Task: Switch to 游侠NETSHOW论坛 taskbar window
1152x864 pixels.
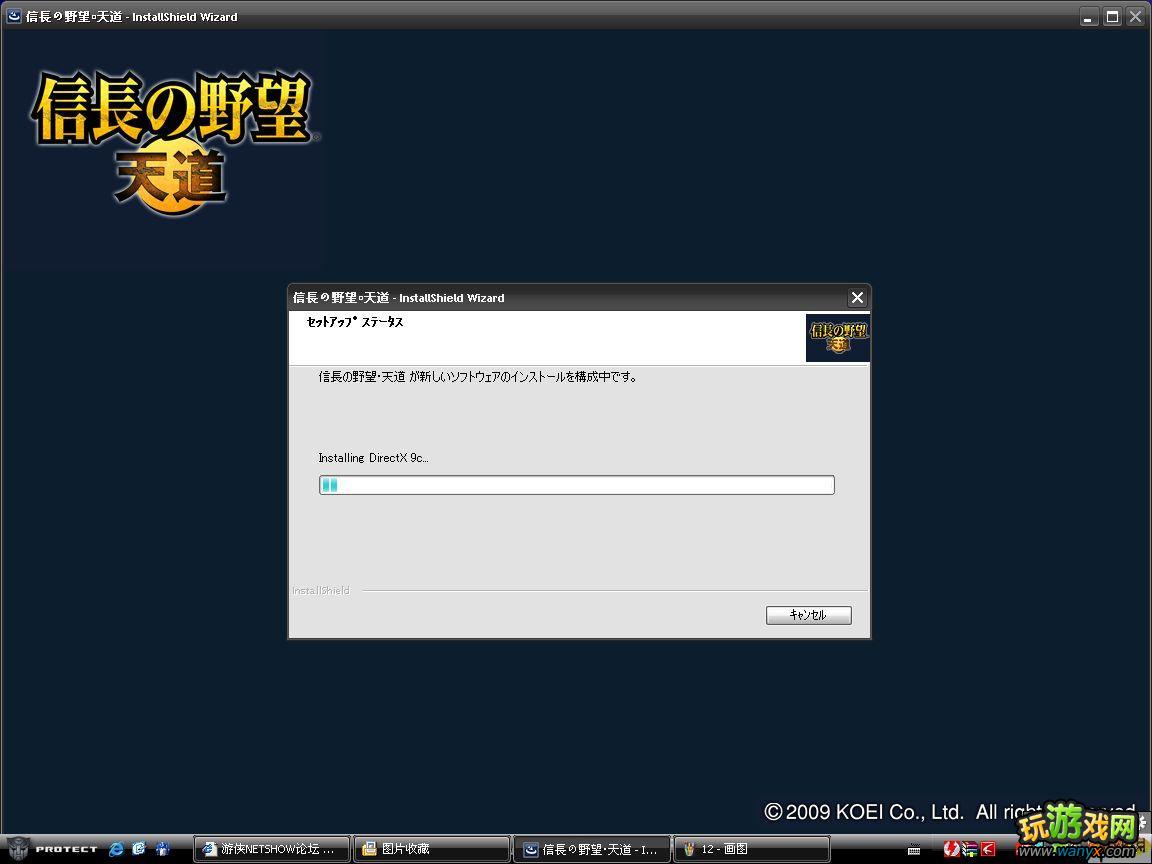Action: (272, 849)
